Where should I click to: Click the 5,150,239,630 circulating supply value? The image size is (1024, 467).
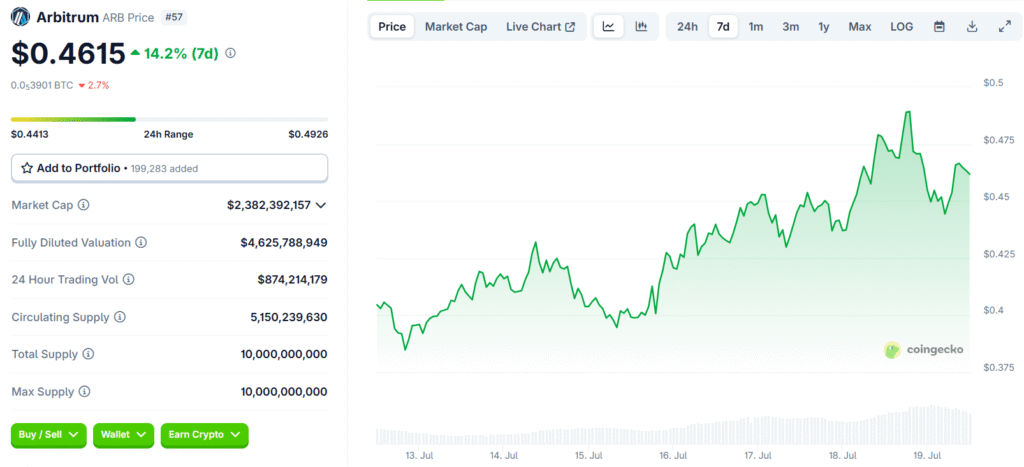[289, 317]
